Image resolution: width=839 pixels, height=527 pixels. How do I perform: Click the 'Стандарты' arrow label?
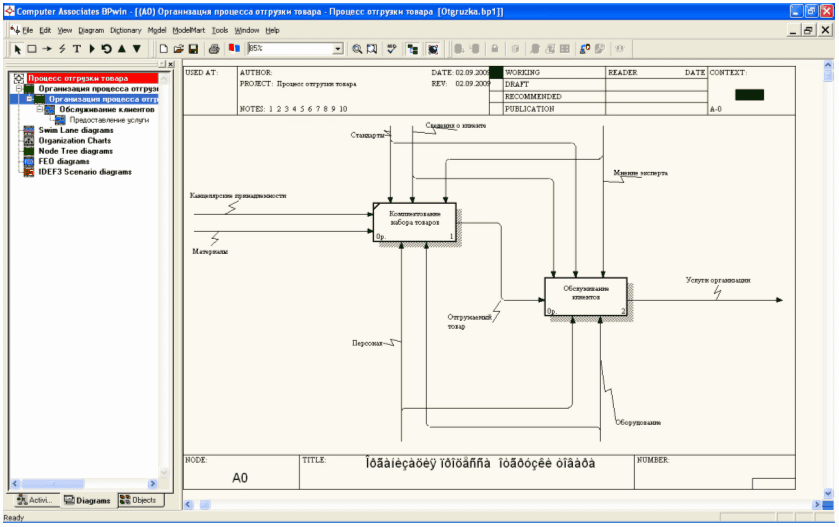tap(368, 135)
